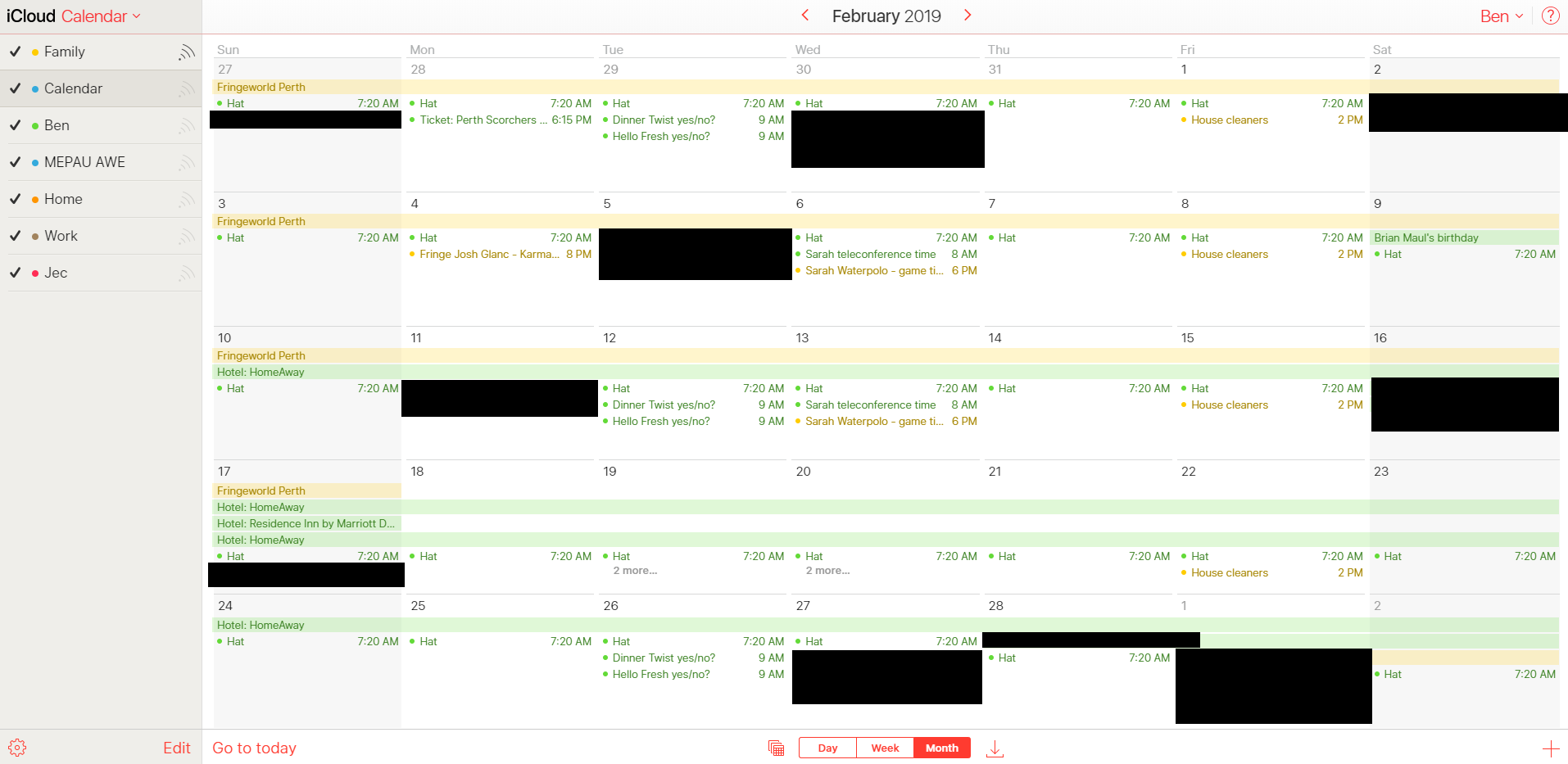Uncheck the Family calendar
1568x764 pixels.
(15, 52)
